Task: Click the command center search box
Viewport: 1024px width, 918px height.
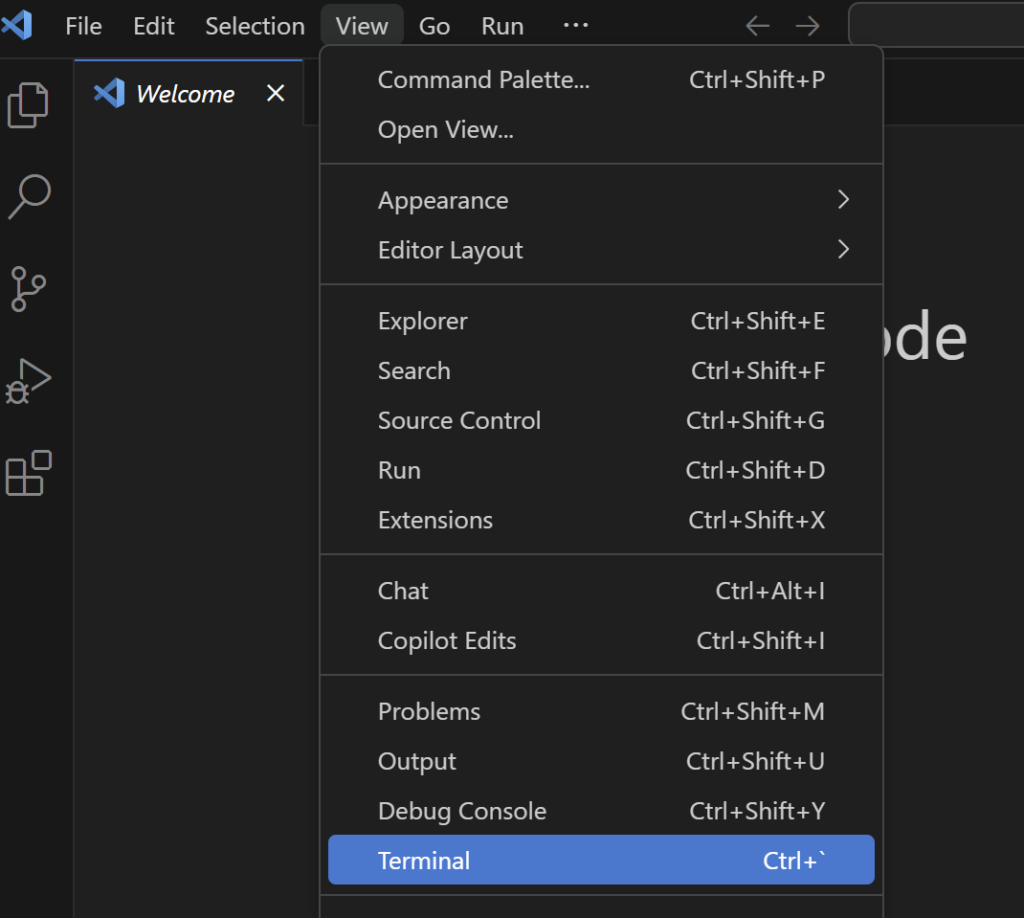Action: click(x=936, y=25)
